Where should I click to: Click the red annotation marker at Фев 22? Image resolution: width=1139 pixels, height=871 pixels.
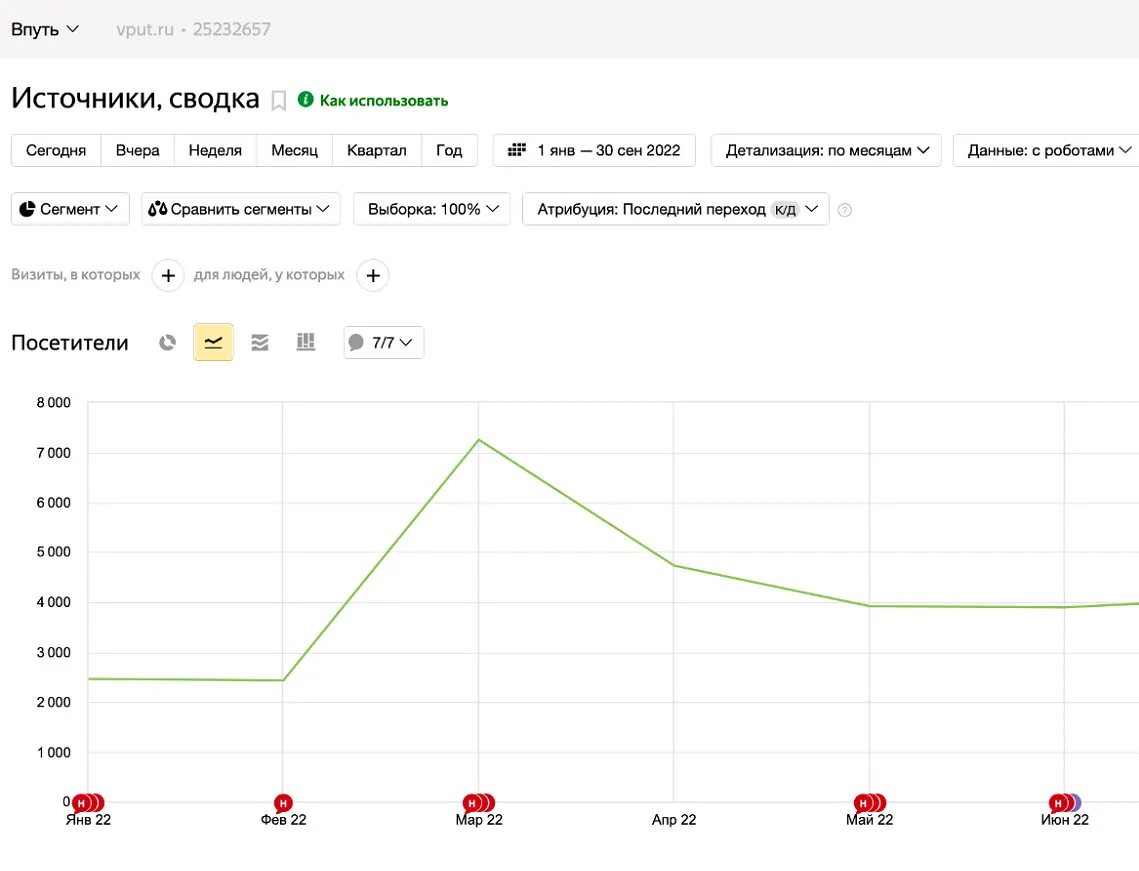point(283,803)
